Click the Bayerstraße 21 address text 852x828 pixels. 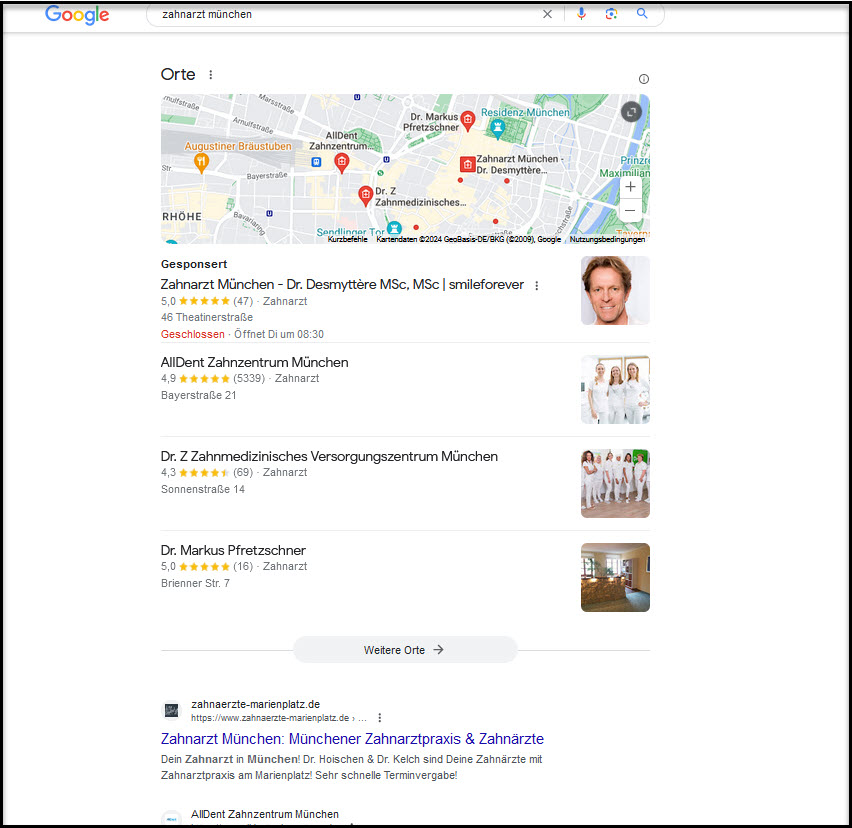click(199, 396)
